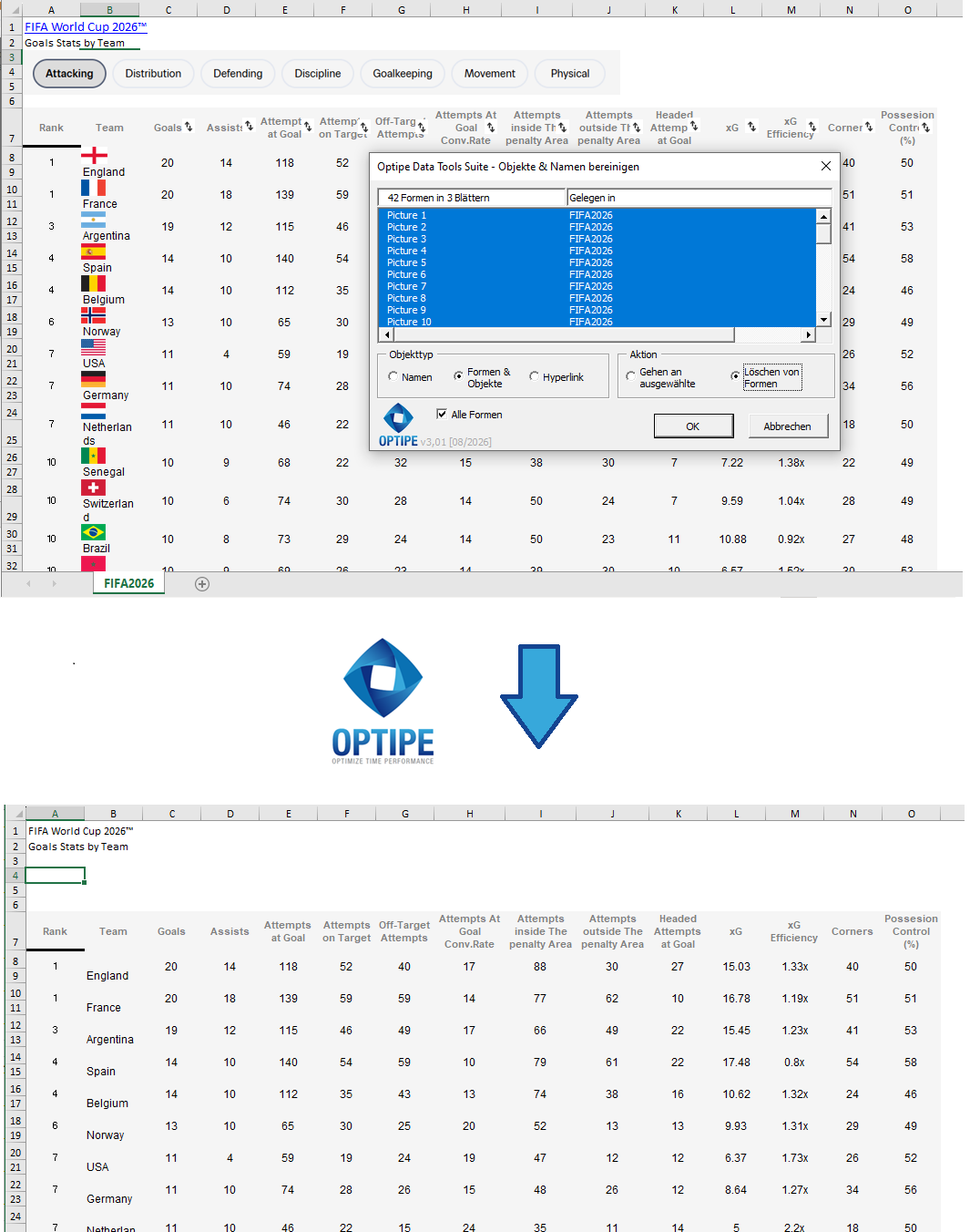Screen dimensions: 970x1232
Task: Select the England flag picture
Action: point(94,155)
